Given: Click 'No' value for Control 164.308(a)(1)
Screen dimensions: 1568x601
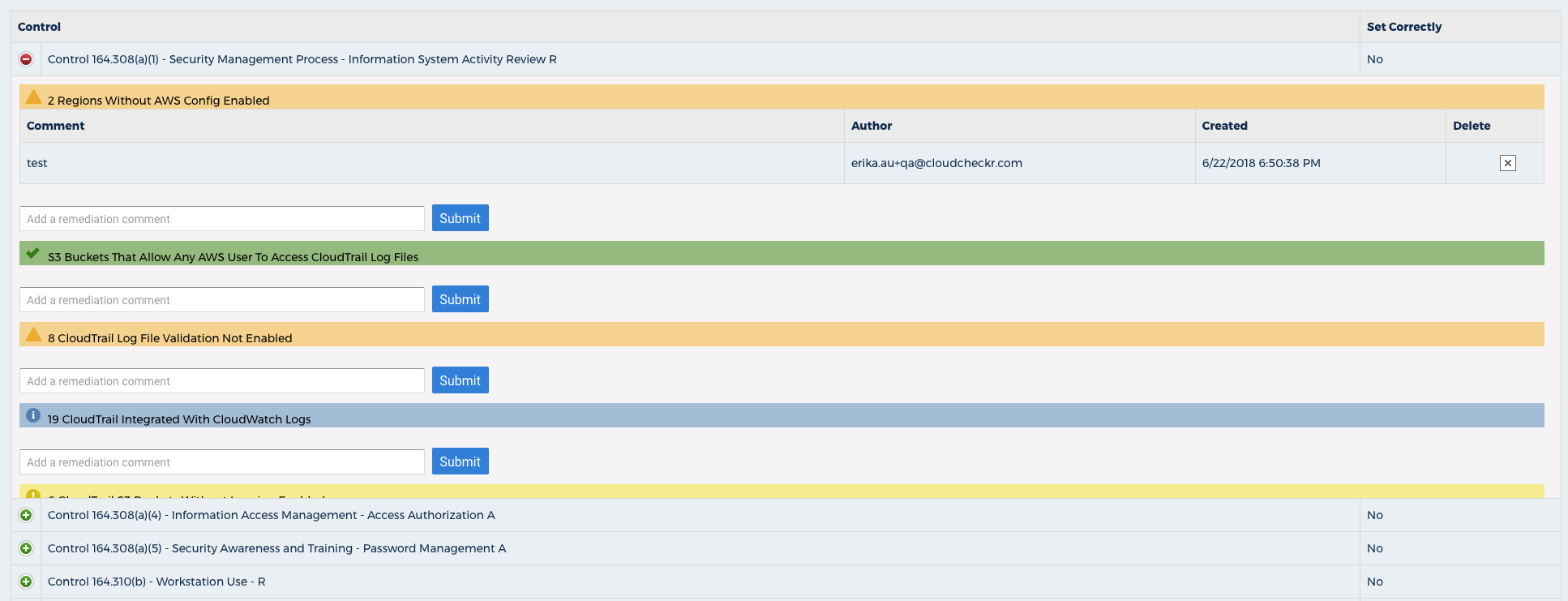Looking at the screenshot, I should point(1375,59).
